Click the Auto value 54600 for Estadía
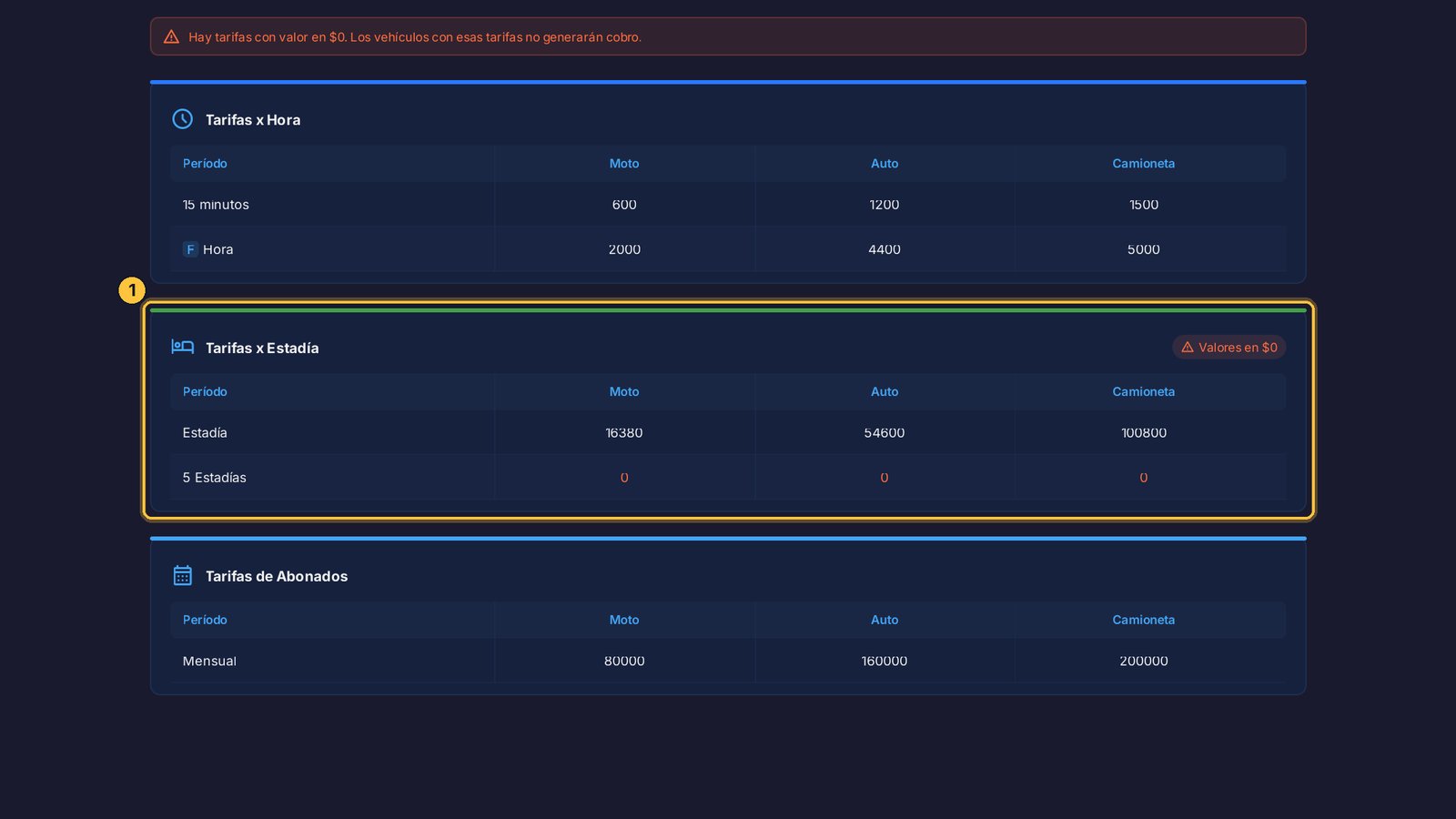Screen dimensions: 1456x819 885,433
